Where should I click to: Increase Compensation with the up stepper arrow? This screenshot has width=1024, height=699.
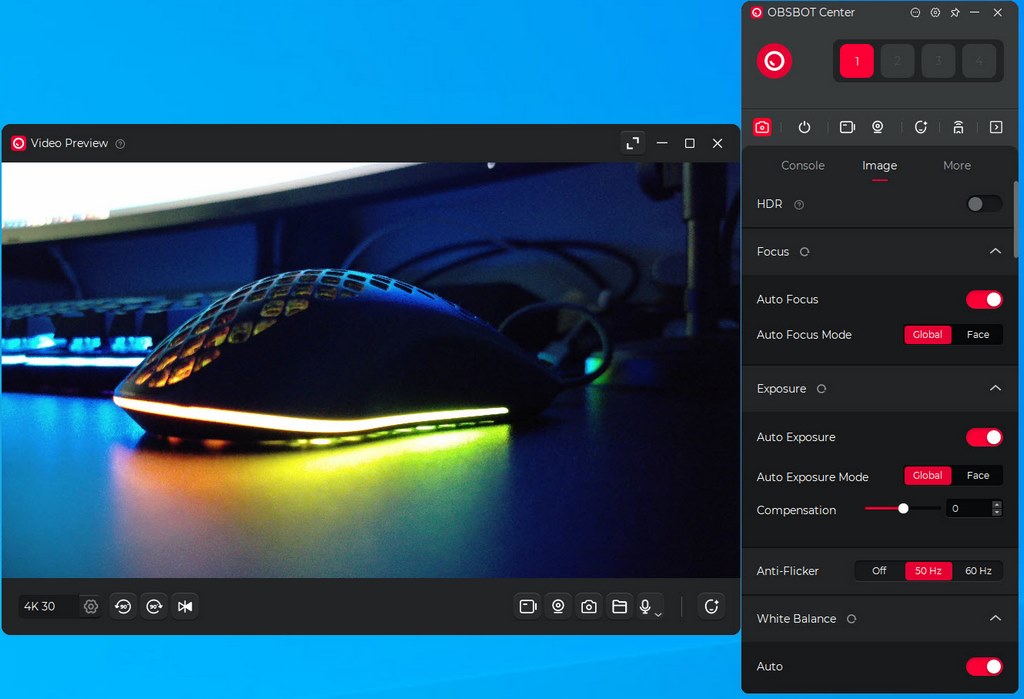click(997, 504)
